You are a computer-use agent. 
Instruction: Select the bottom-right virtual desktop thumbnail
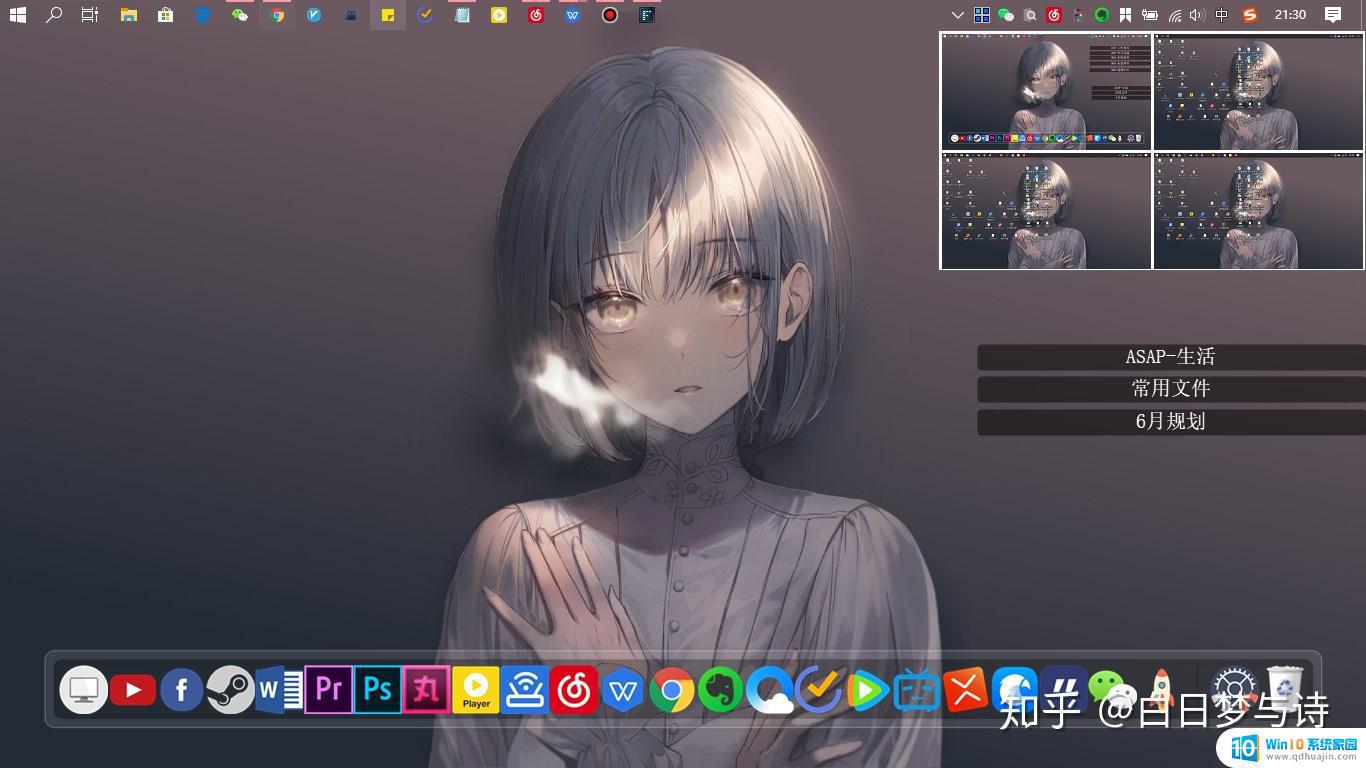click(x=1258, y=211)
